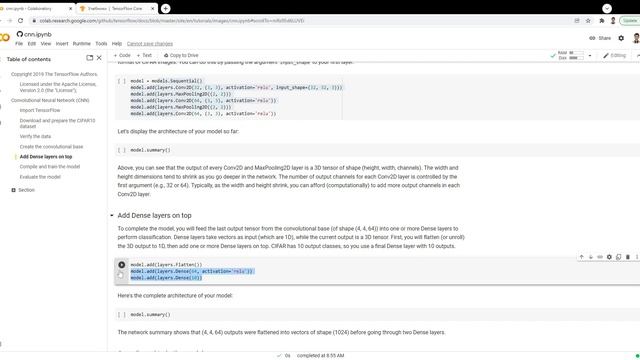
Task: Close the TensorFlow Core tab
Action: 153,9
